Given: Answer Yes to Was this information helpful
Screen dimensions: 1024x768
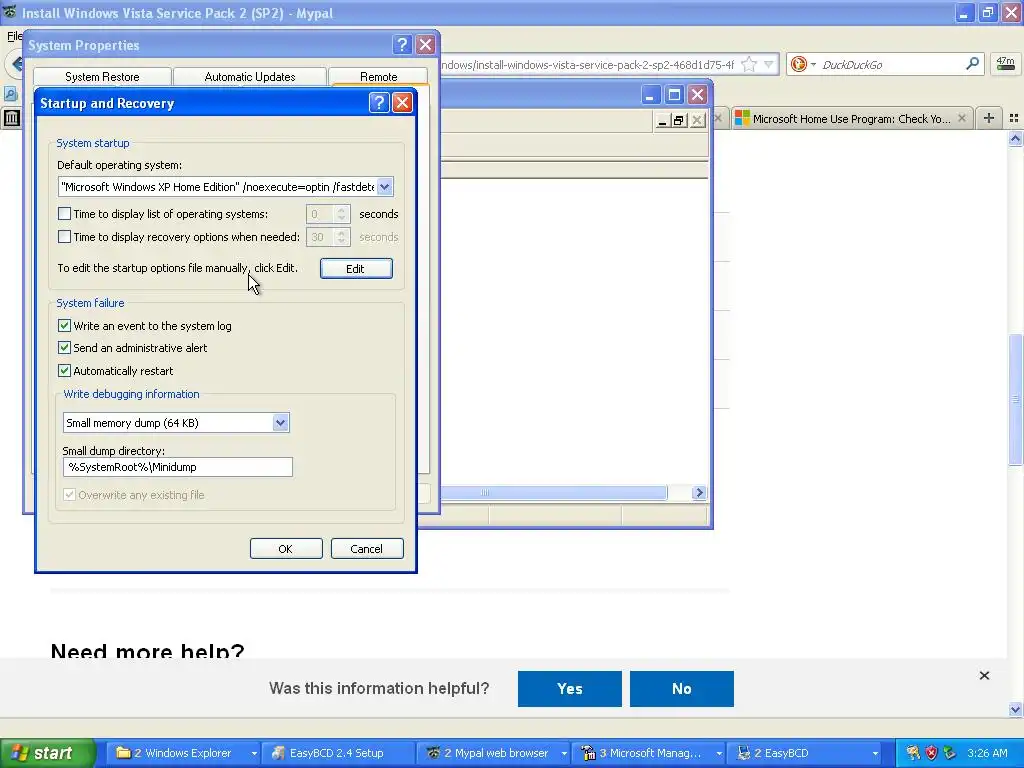Looking at the screenshot, I should (569, 688).
